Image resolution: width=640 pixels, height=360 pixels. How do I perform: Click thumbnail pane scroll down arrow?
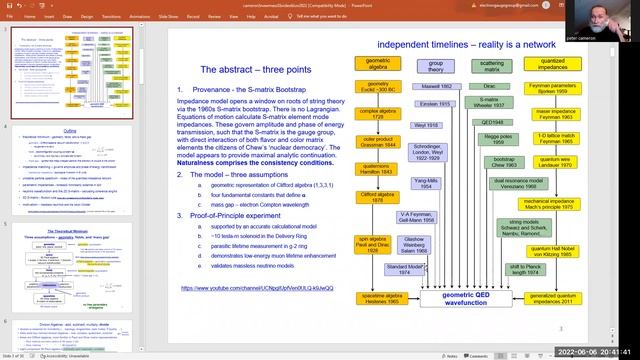[141, 349]
